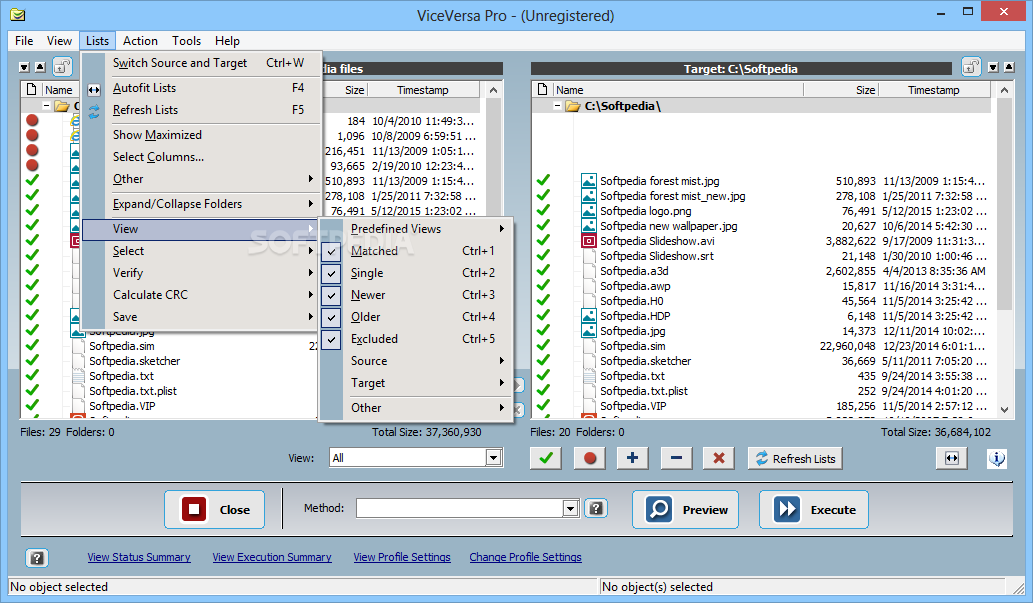Open the Action menu
Image resolution: width=1033 pixels, height=603 pixels.
(x=140, y=41)
